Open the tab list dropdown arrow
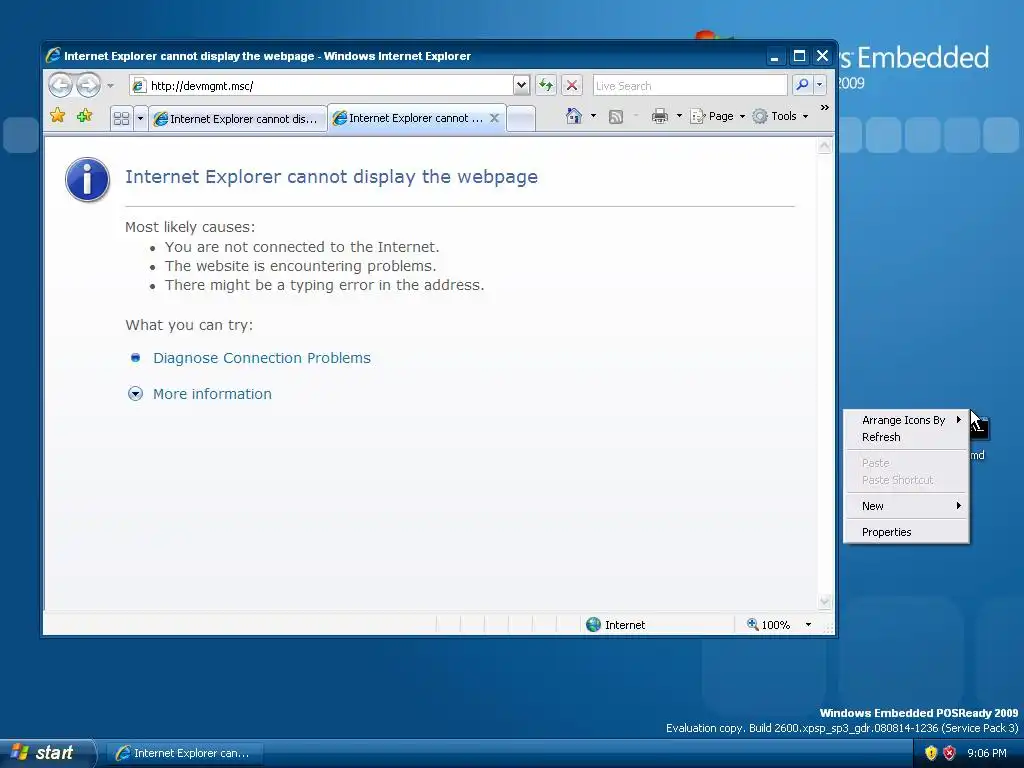The width and height of the screenshot is (1024, 768). pos(140,118)
